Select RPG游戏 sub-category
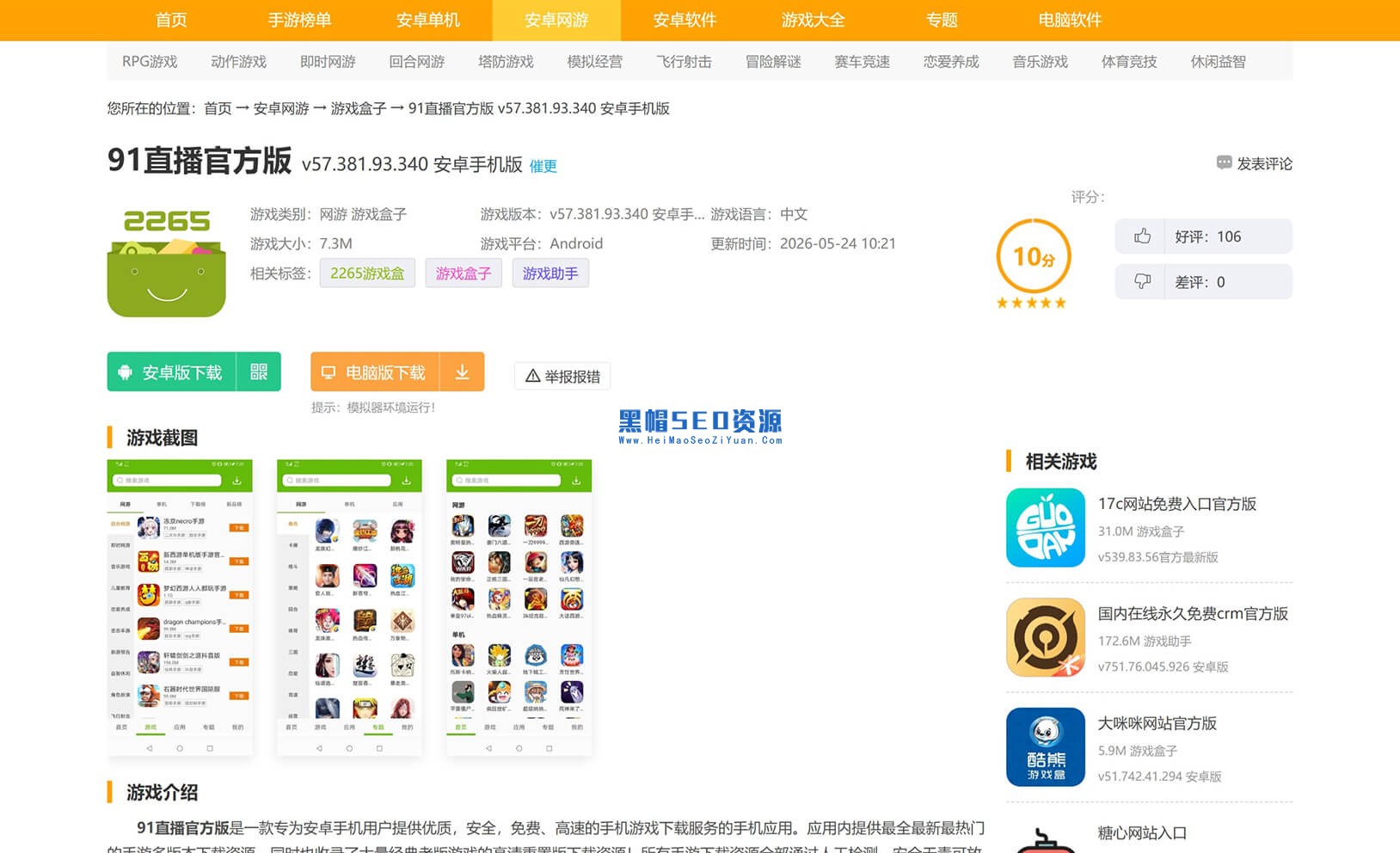Screen dimensions: 1400x853 click(x=150, y=62)
